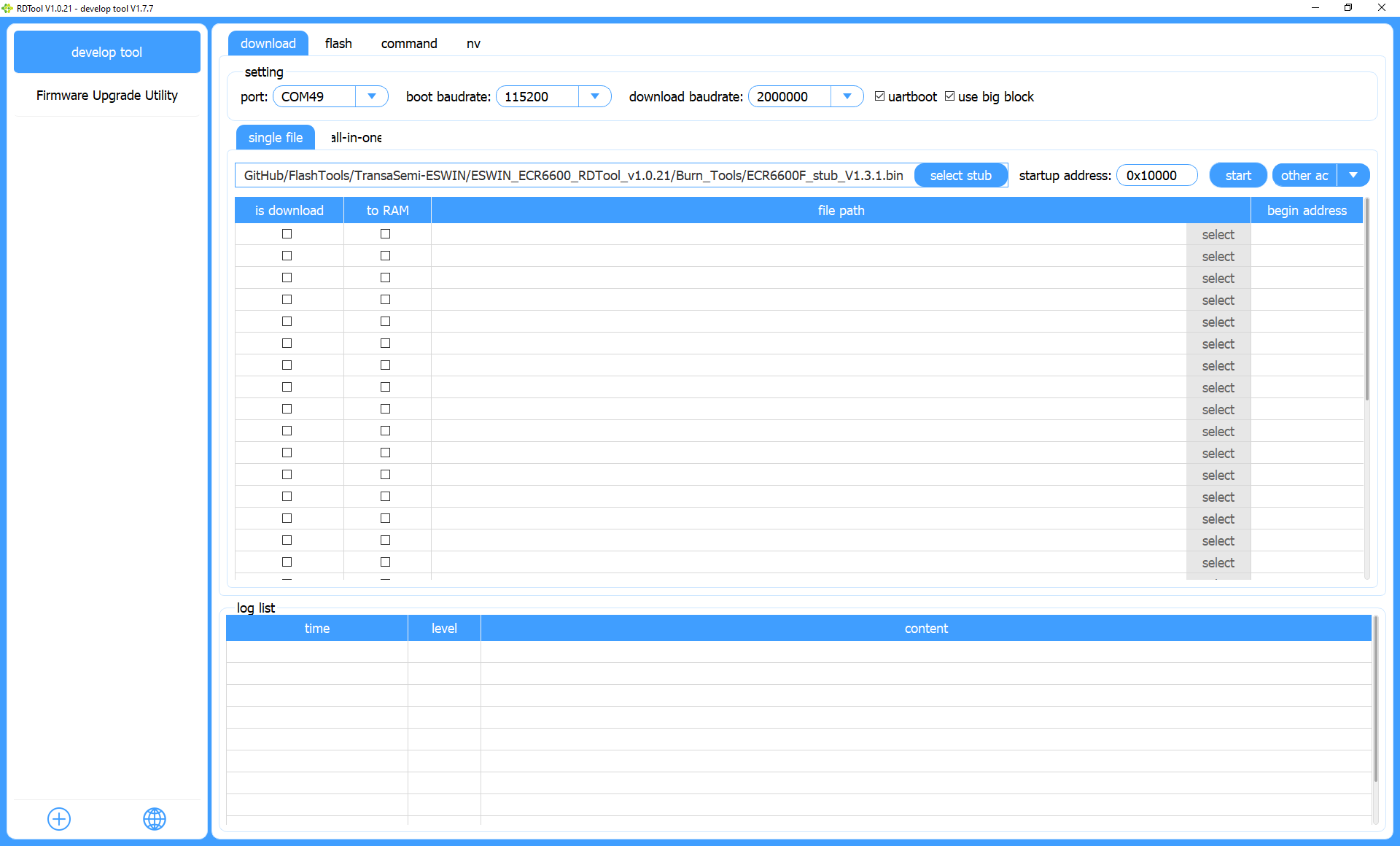Image resolution: width=1400 pixels, height=846 pixels.
Task: Expand the boot baudrate dropdown
Action: tap(553, 96)
